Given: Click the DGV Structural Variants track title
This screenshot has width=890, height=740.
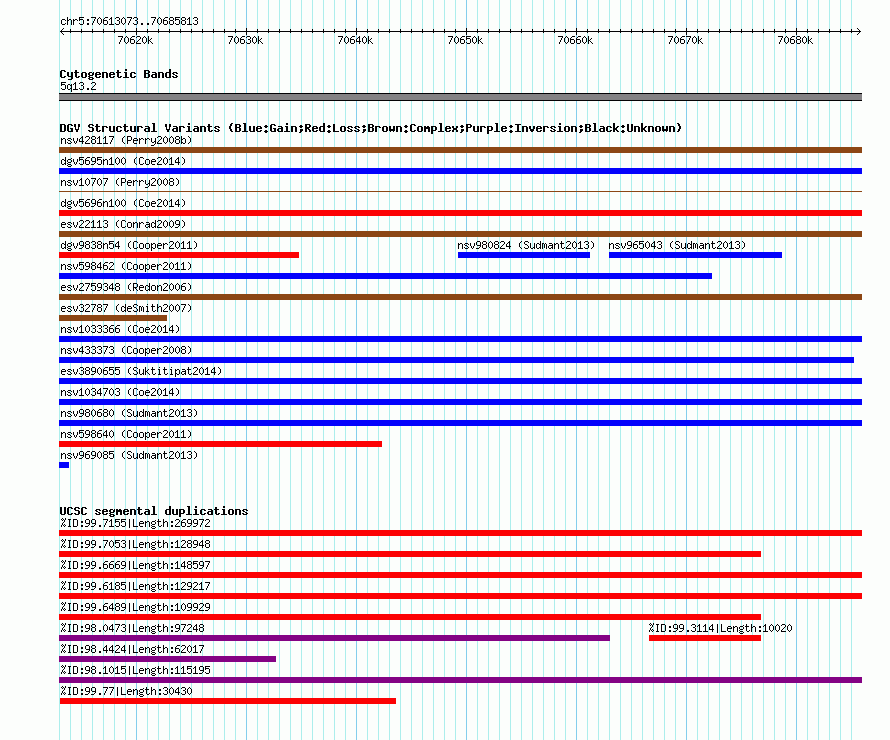Looking at the screenshot, I should 371,128.
